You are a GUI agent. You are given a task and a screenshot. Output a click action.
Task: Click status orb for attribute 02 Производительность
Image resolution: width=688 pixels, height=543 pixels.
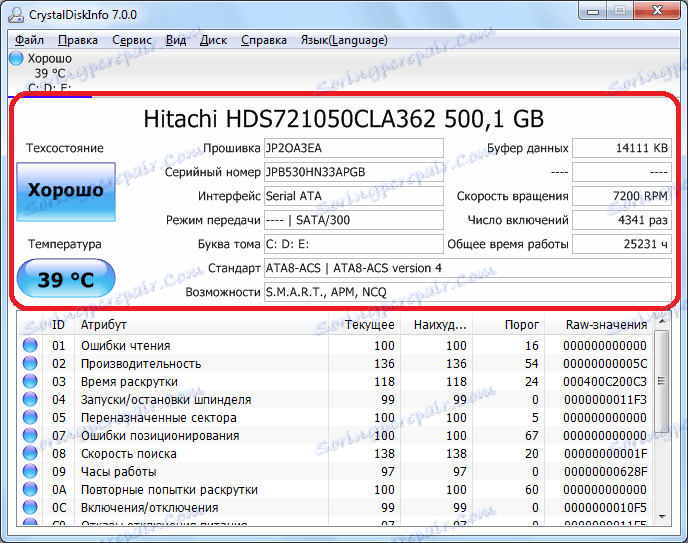[x=30, y=363]
